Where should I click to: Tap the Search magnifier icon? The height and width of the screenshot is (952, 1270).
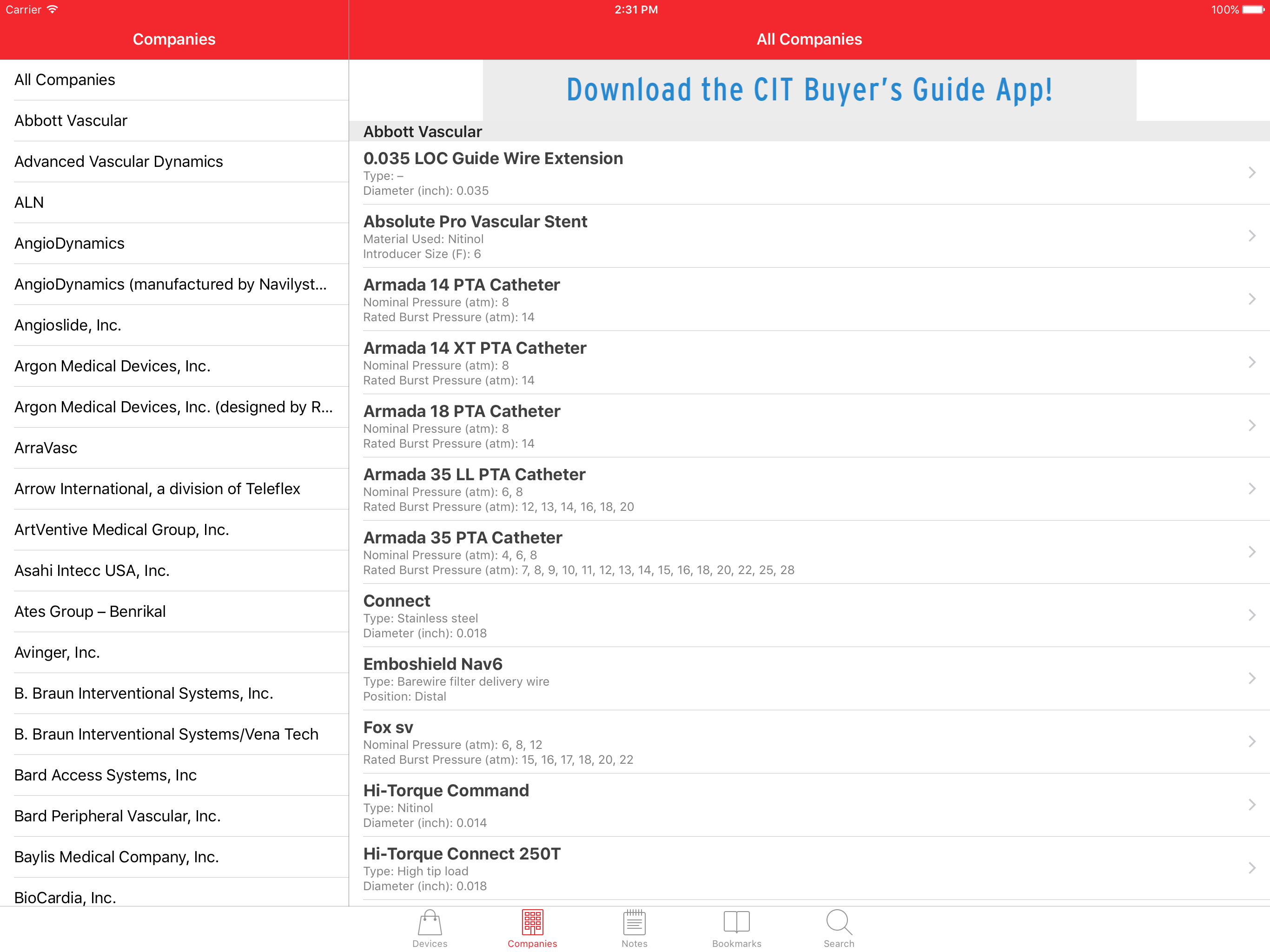pyautogui.click(x=839, y=922)
